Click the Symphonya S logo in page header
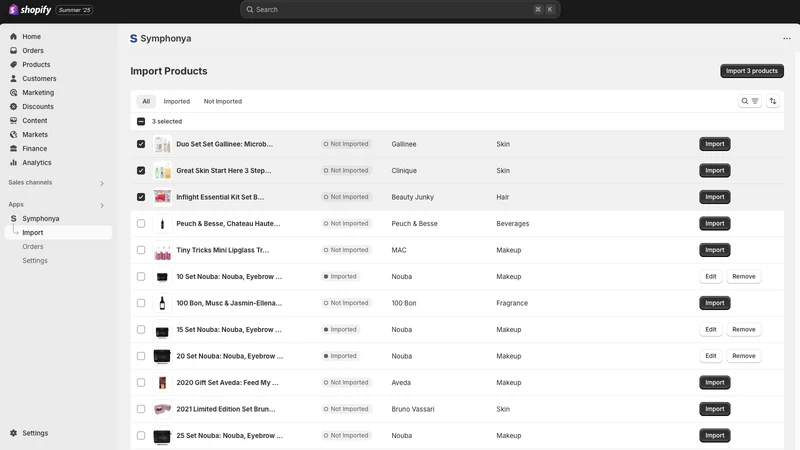The width and height of the screenshot is (800, 450). [x=134, y=38]
